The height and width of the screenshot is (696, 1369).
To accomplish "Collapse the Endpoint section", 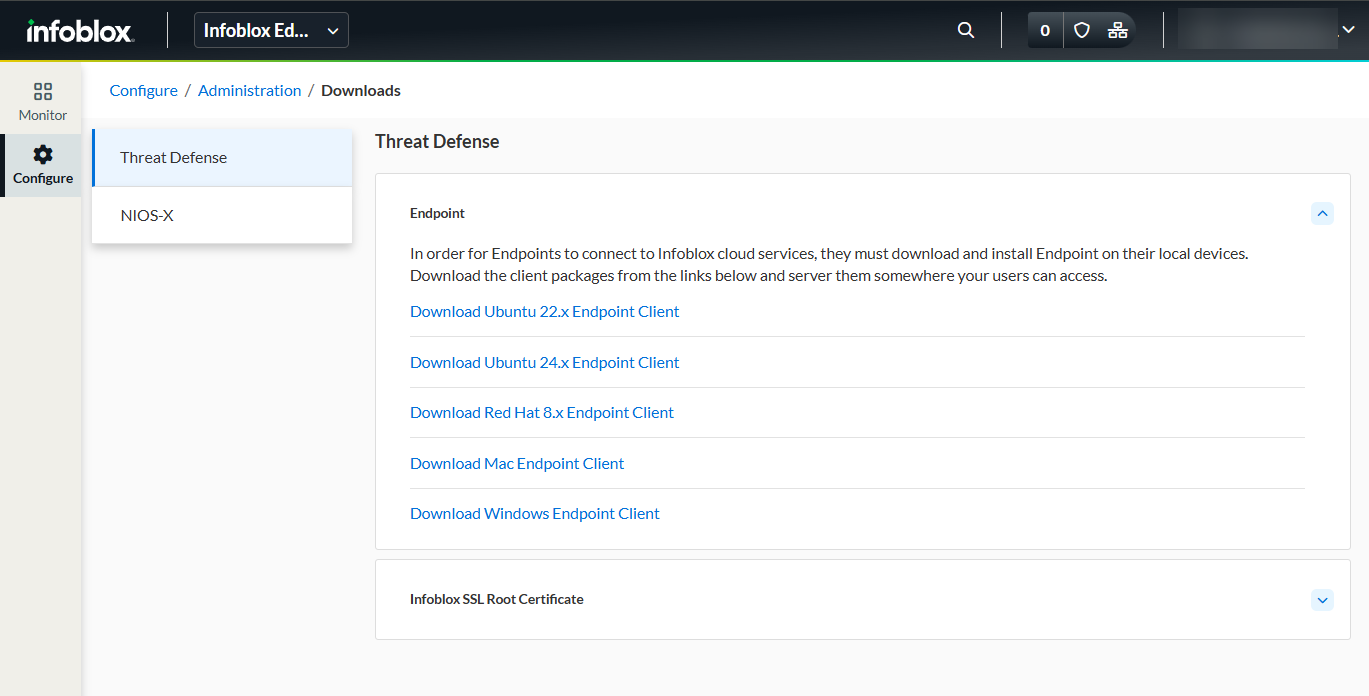I will tap(1322, 213).
